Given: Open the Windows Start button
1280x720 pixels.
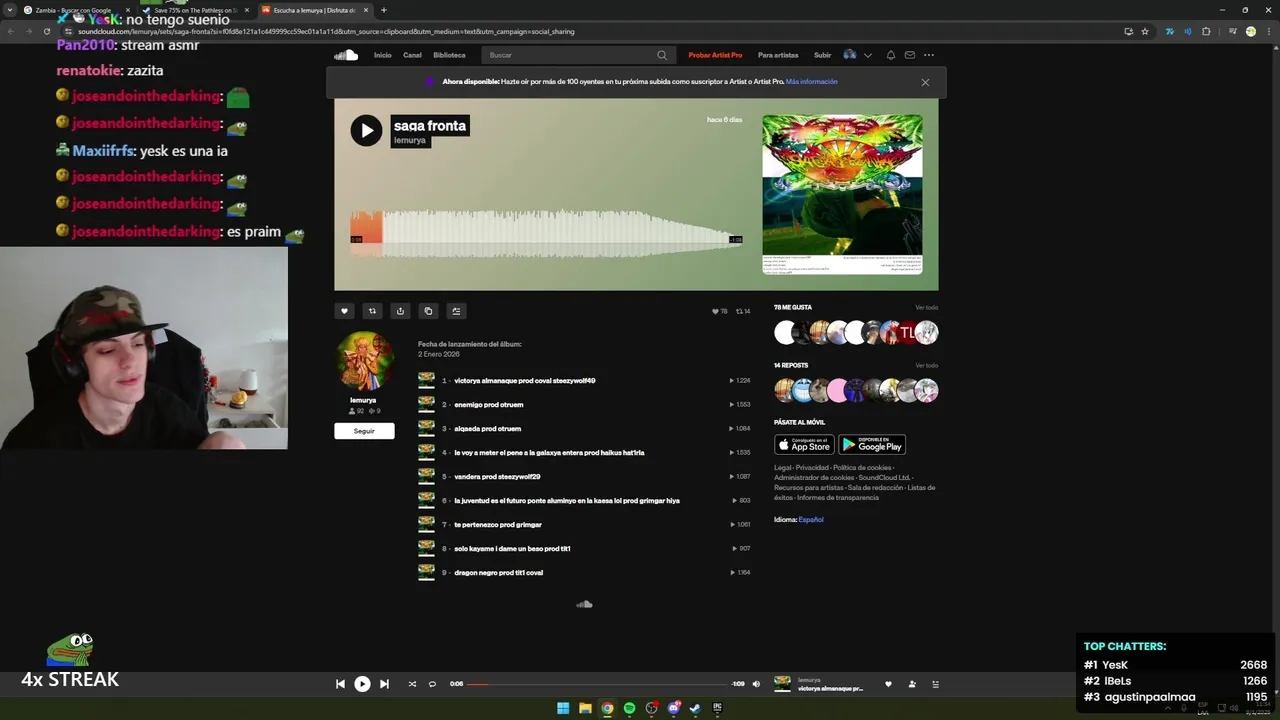Looking at the screenshot, I should (x=563, y=708).
